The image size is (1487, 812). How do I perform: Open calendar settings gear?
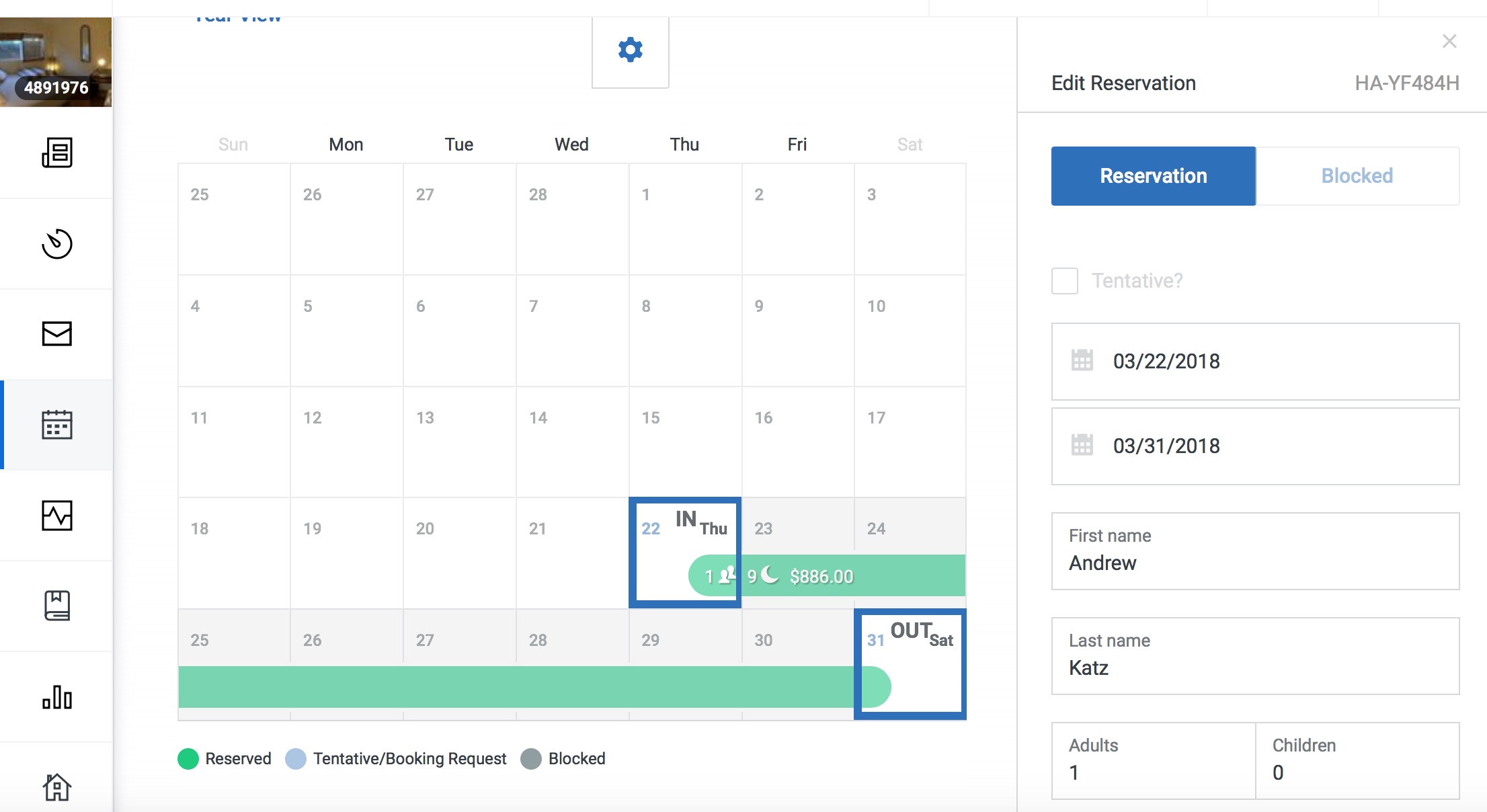pyautogui.click(x=631, y=50)
